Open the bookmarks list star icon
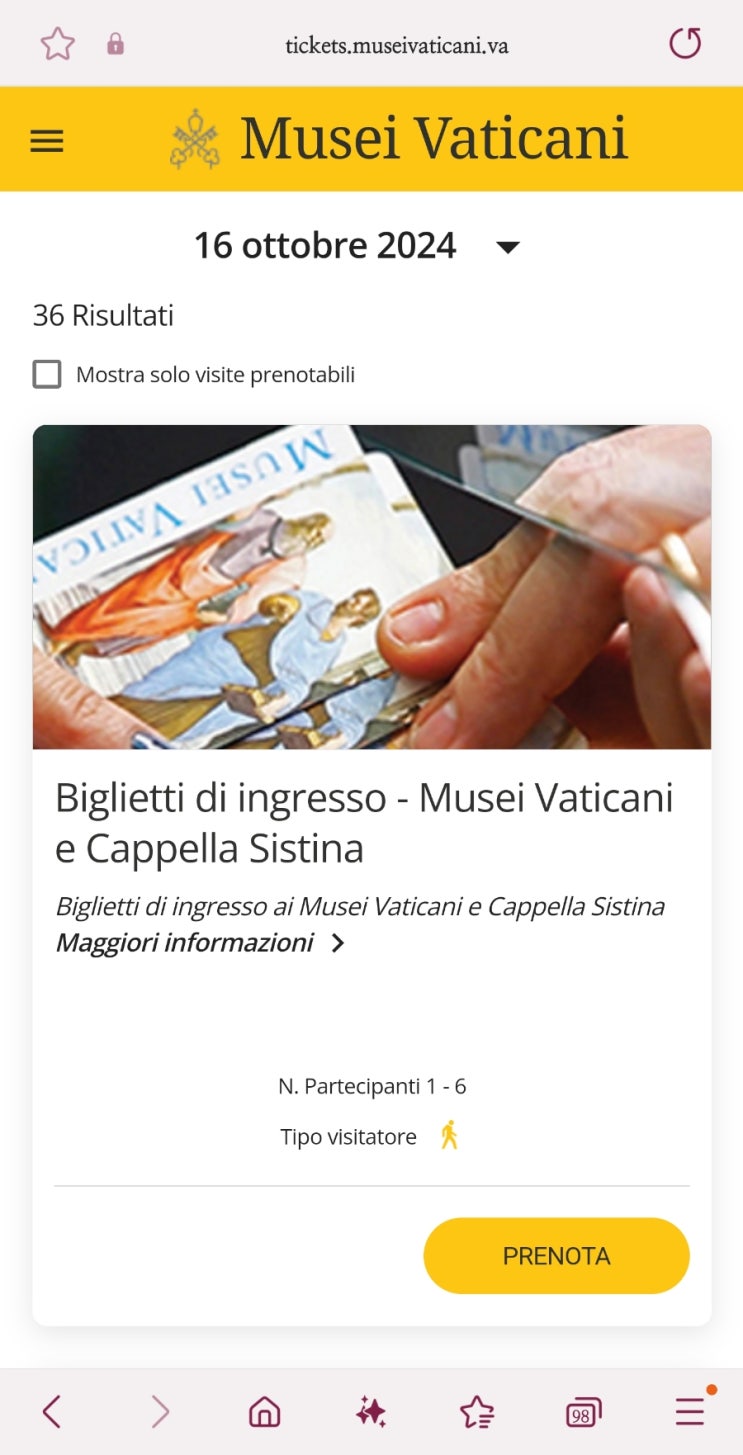The image size is (743, 1455). tap(477, 1412)
